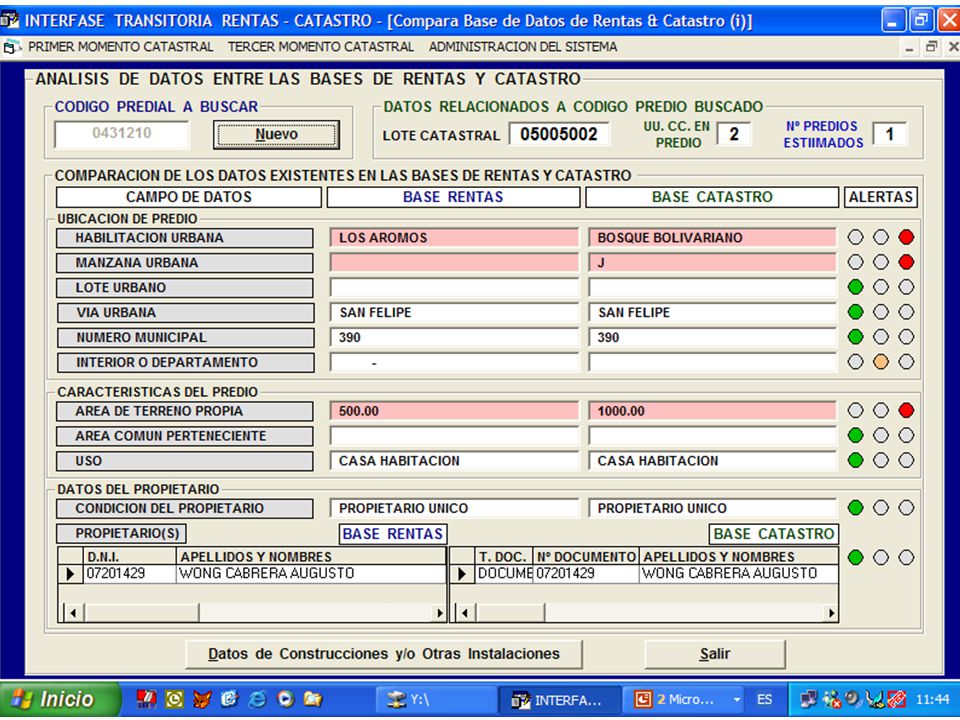
Task: Click the Nuevo button
Action: tap(276, 135)
